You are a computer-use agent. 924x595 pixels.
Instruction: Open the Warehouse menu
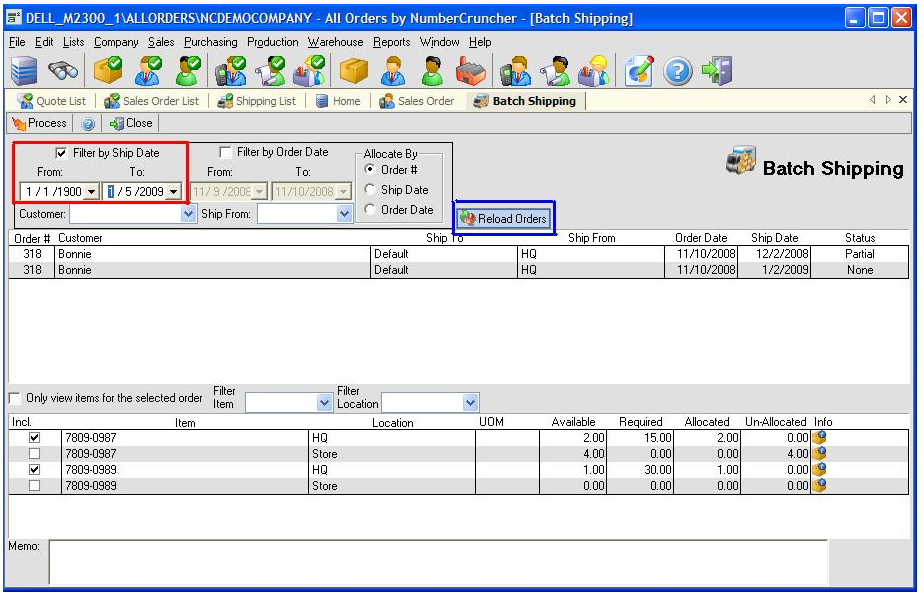pos(335,42)
